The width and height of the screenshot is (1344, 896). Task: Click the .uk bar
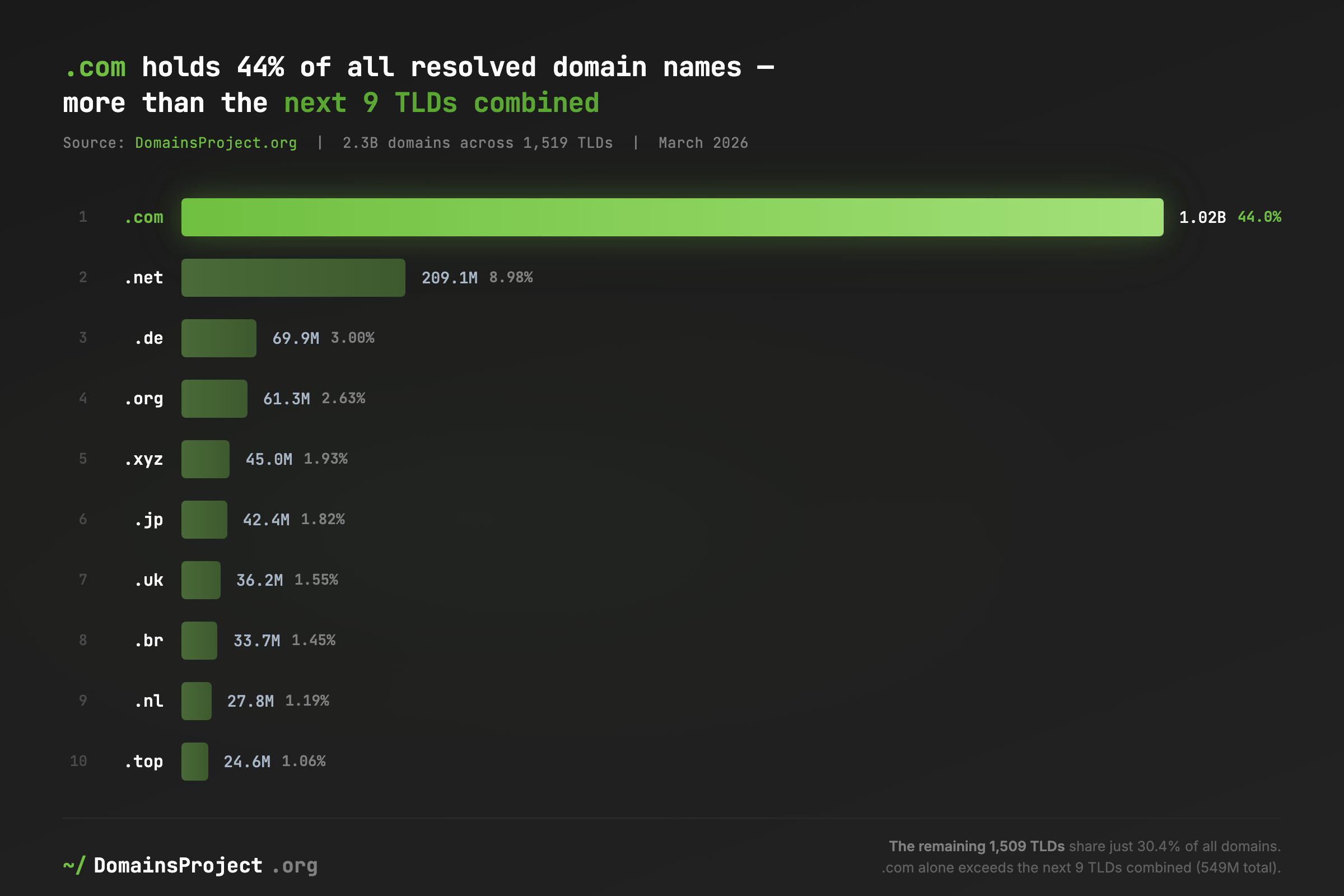(200, 580)
